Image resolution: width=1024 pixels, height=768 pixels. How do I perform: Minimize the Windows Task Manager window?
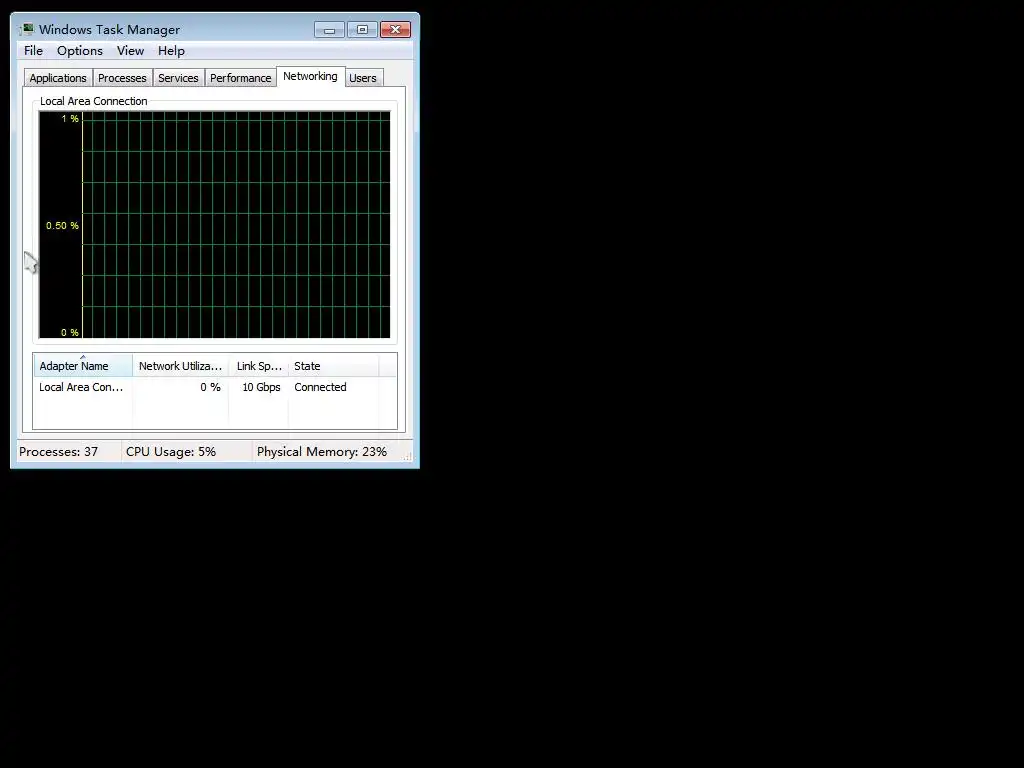(x=329, y=30)
